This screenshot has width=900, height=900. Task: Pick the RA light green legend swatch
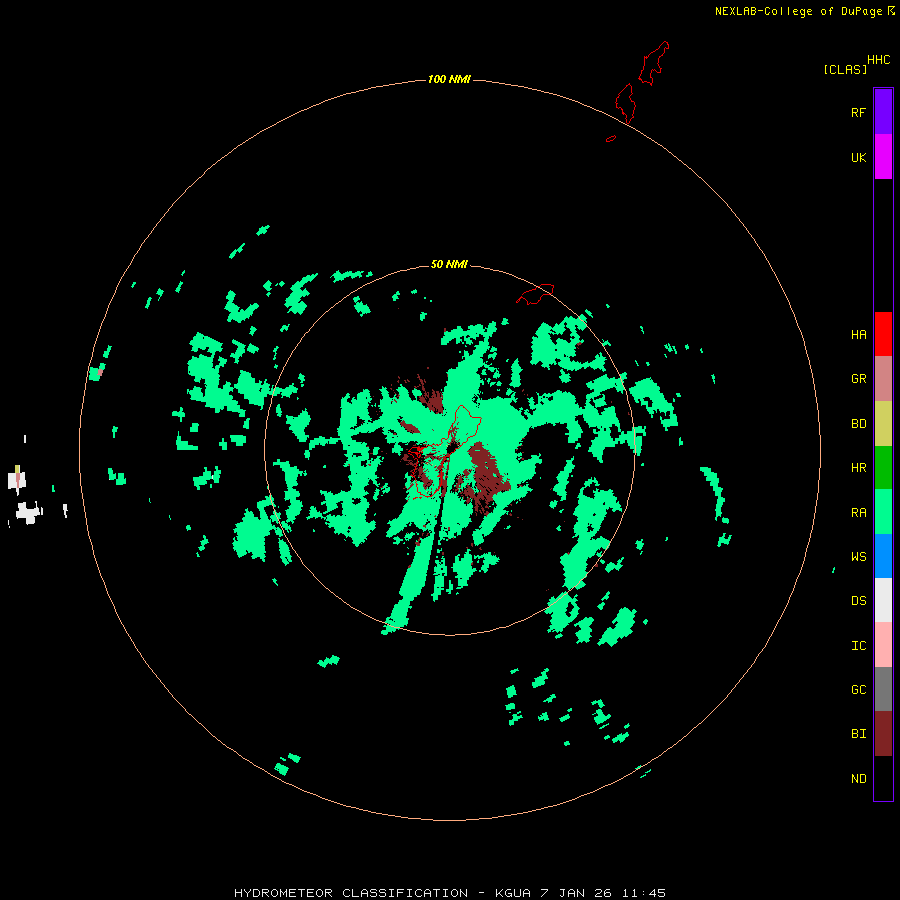[x=883, y=512]
